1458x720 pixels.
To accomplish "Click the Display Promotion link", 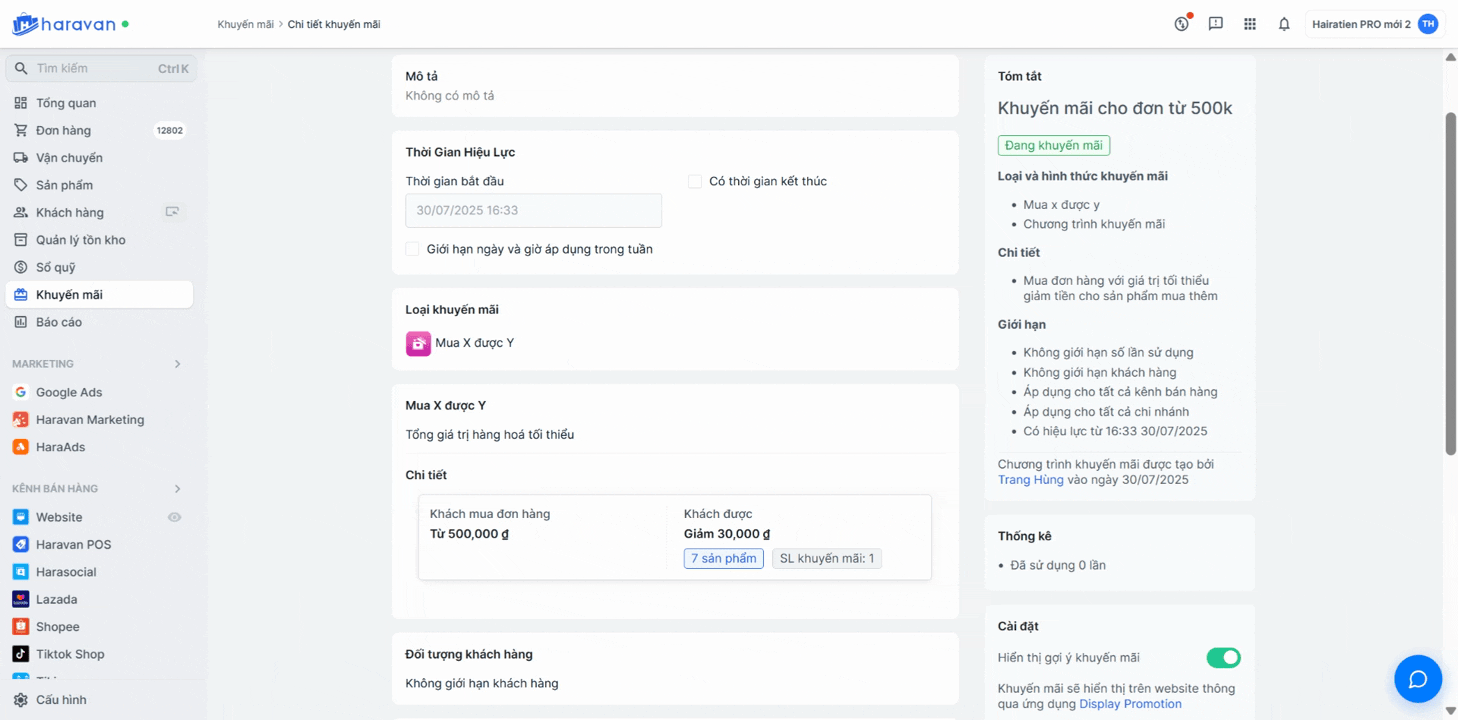I will point(1130,704).
